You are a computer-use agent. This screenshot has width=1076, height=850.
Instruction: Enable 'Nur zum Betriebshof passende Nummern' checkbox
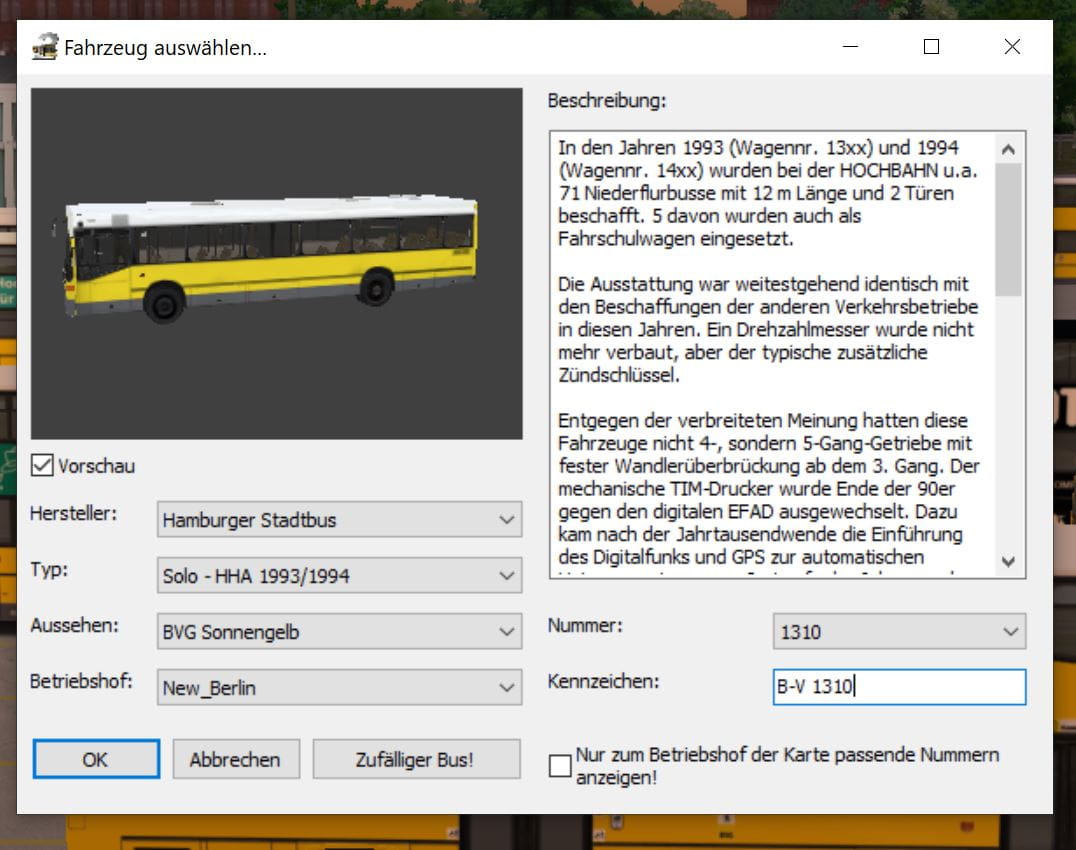click(x=560, y=766)
